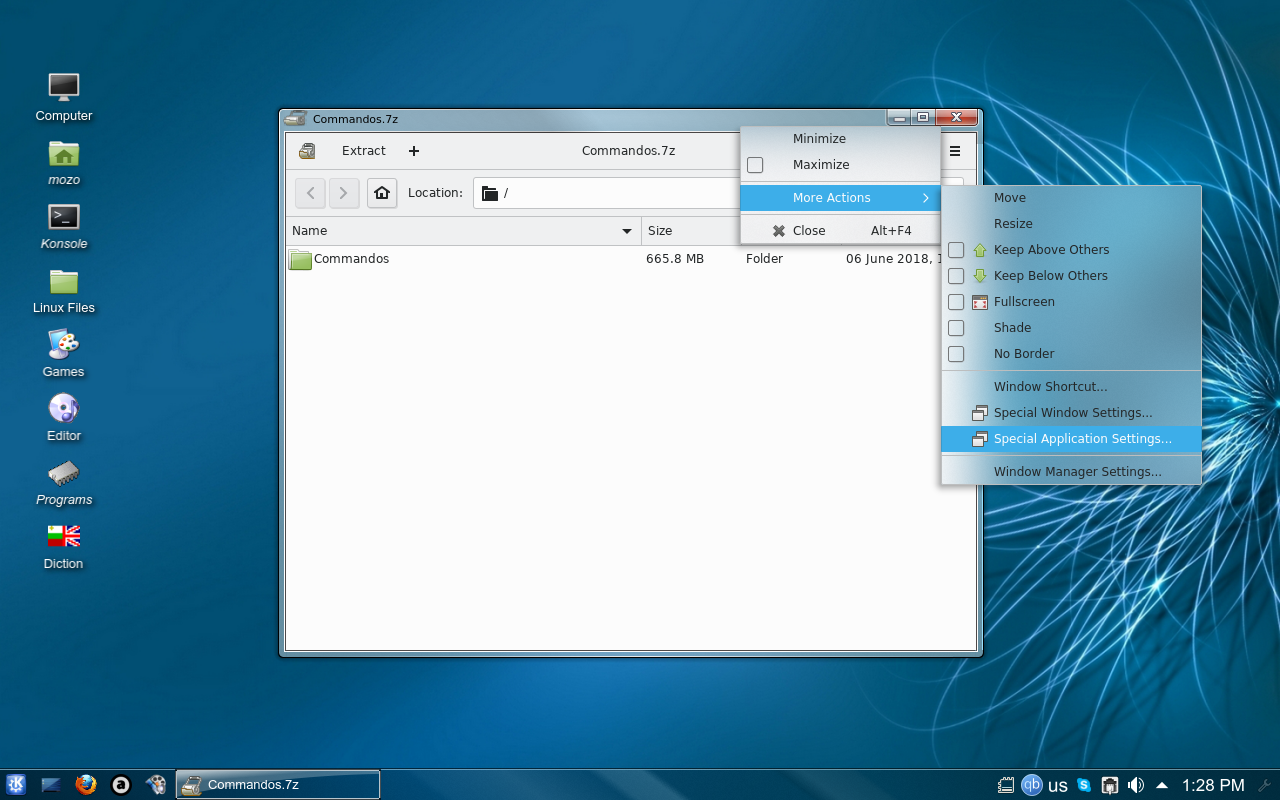The width and height of the screenshot is (1280, 800).
Task: Click the Folder type cell
Action: click(764, 259)
